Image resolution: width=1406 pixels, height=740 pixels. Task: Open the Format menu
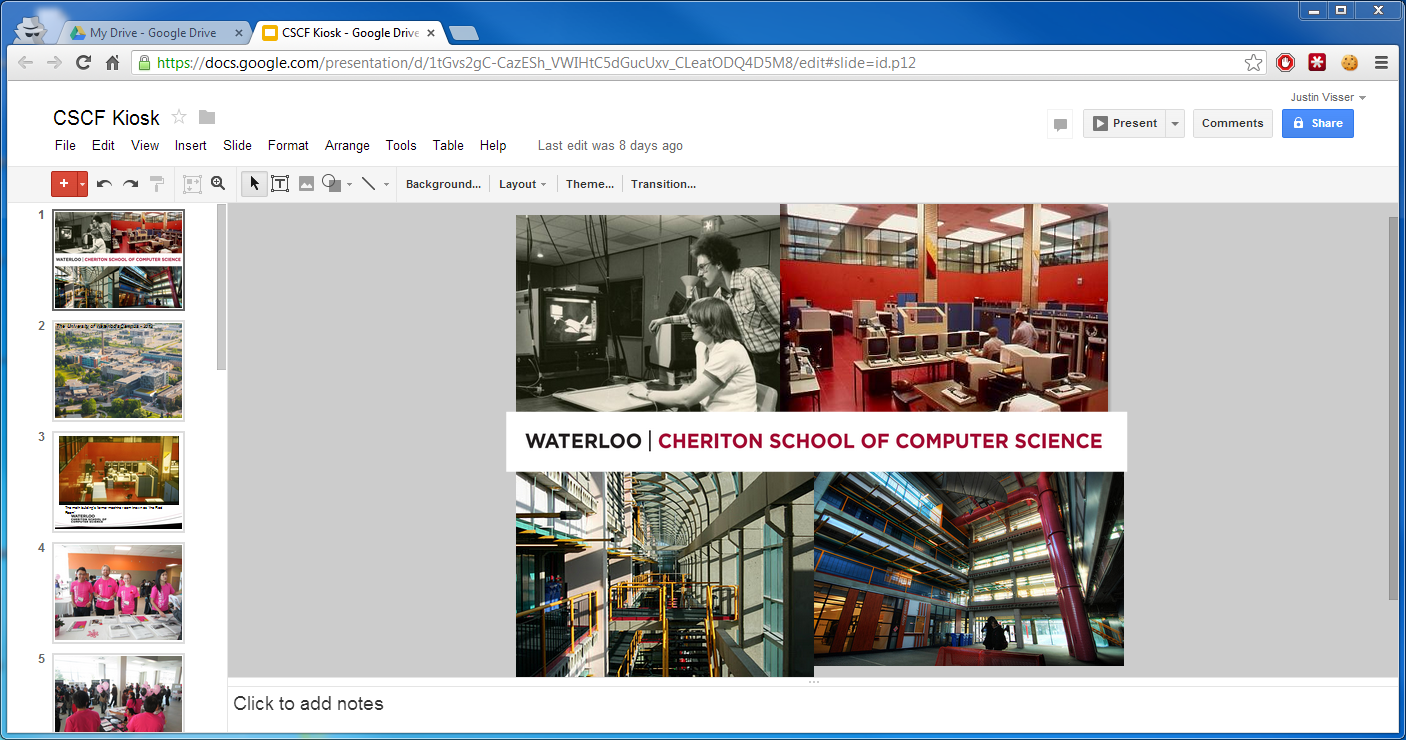[x=288, y=145]
